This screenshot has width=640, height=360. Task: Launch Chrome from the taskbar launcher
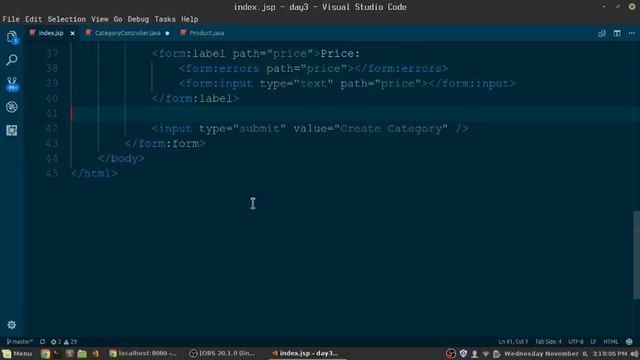pyautogui.click(x=45, y=353)
